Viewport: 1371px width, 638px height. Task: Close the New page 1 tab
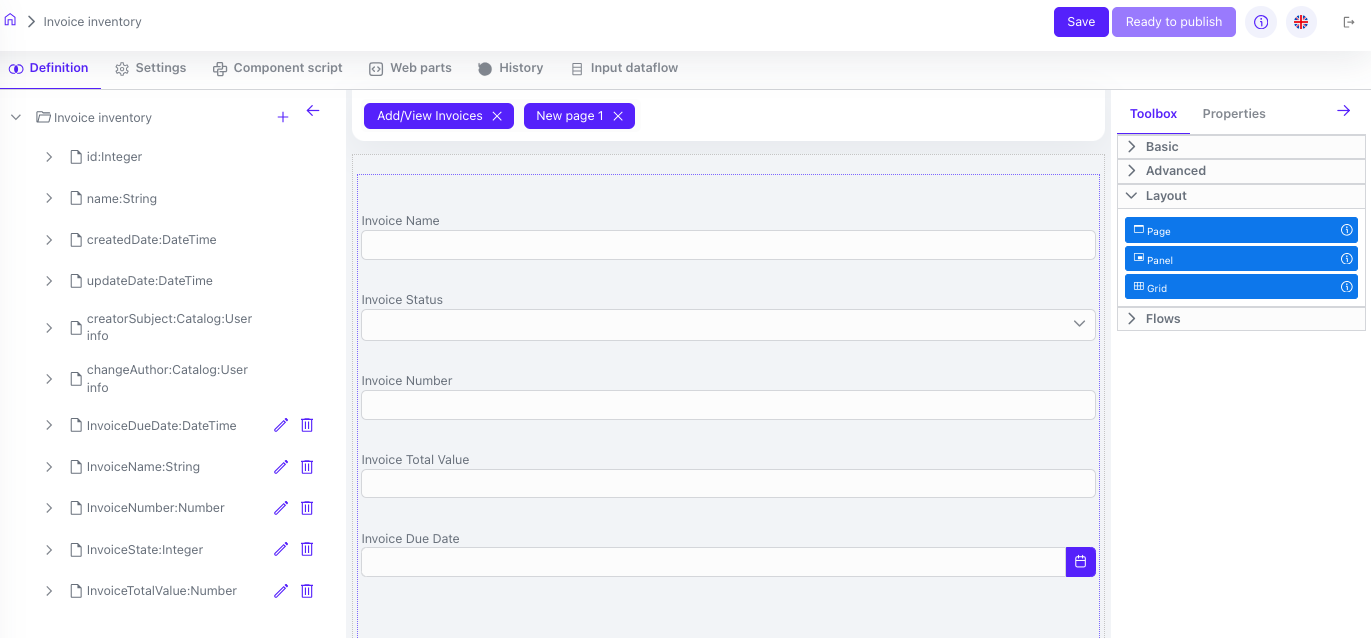[618, 116]
